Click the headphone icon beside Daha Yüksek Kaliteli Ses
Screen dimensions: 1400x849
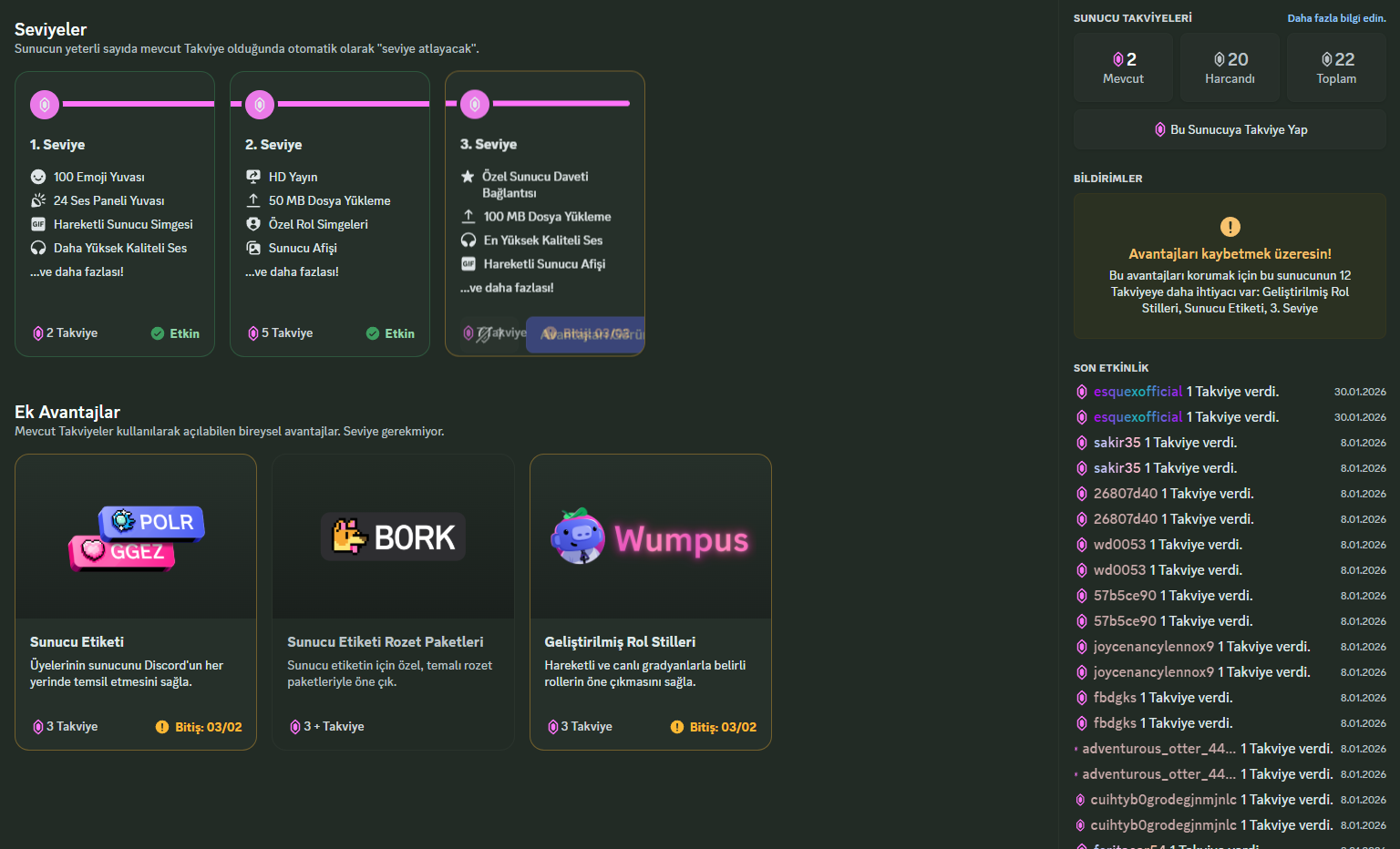click(x=38, y=248)
